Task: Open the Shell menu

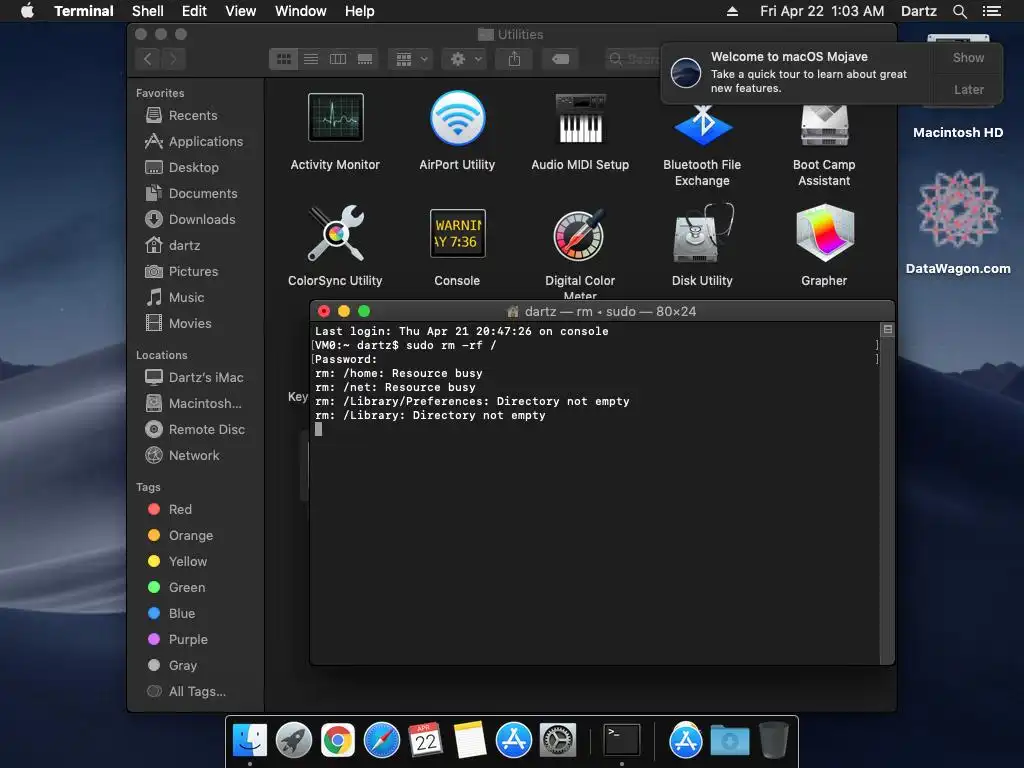Action: (x=148, y=11)
